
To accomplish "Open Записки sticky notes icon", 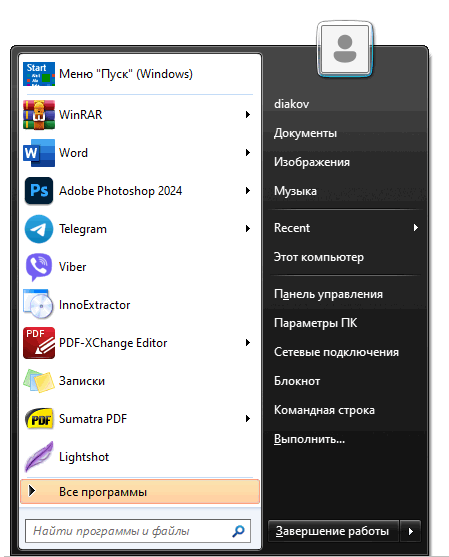I will pyautogui.click(x=39, y=381).
